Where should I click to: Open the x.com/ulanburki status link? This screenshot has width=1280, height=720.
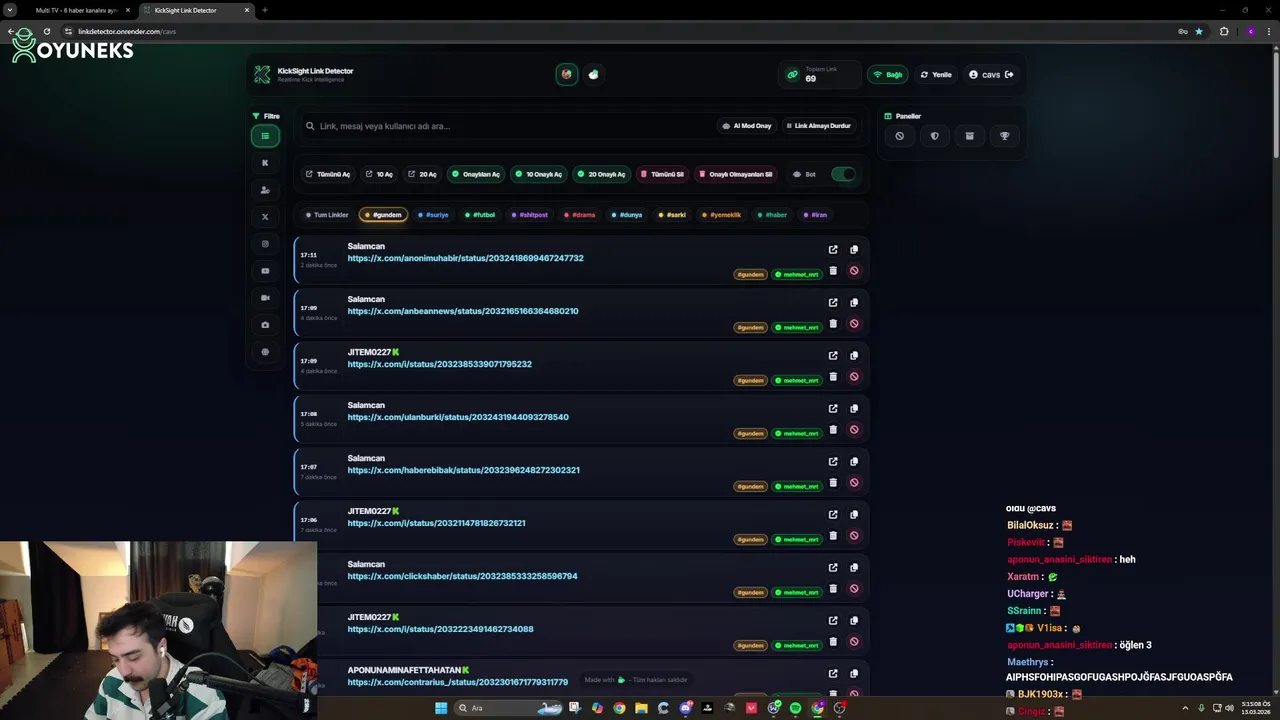[458, 417]
